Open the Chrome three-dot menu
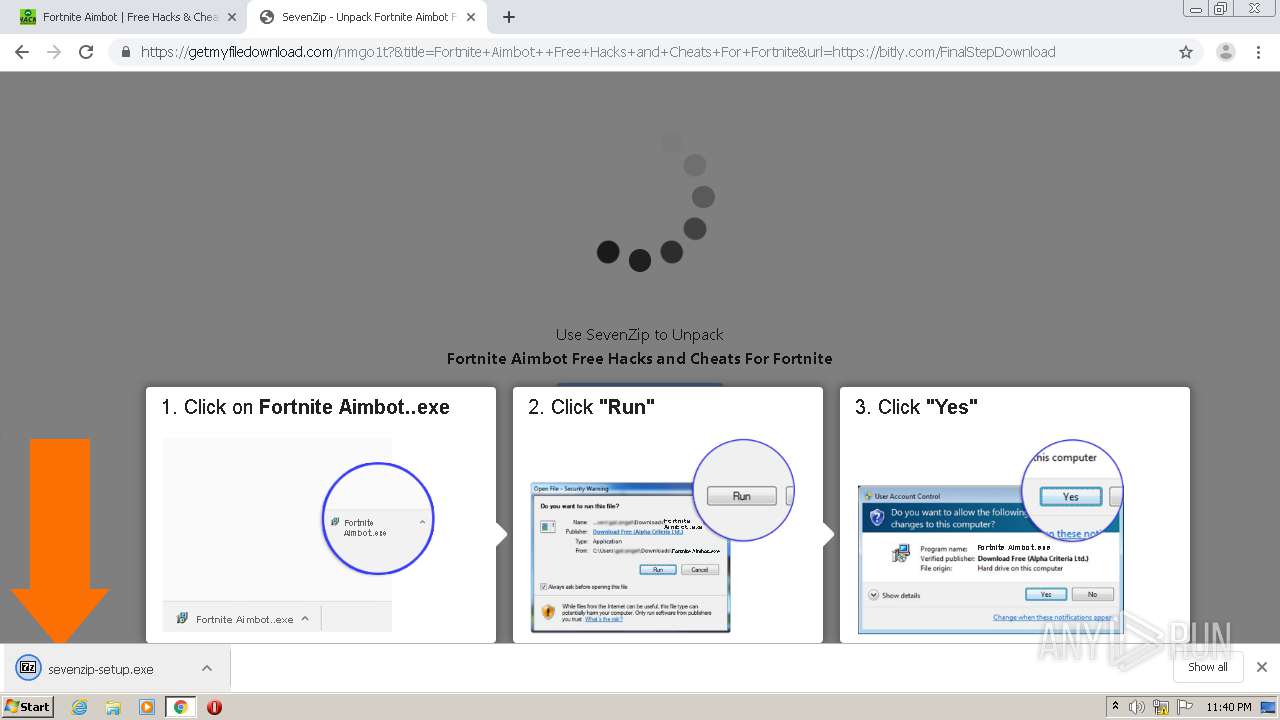Screen dimensions: 1280x720 tap(1259, 52)
